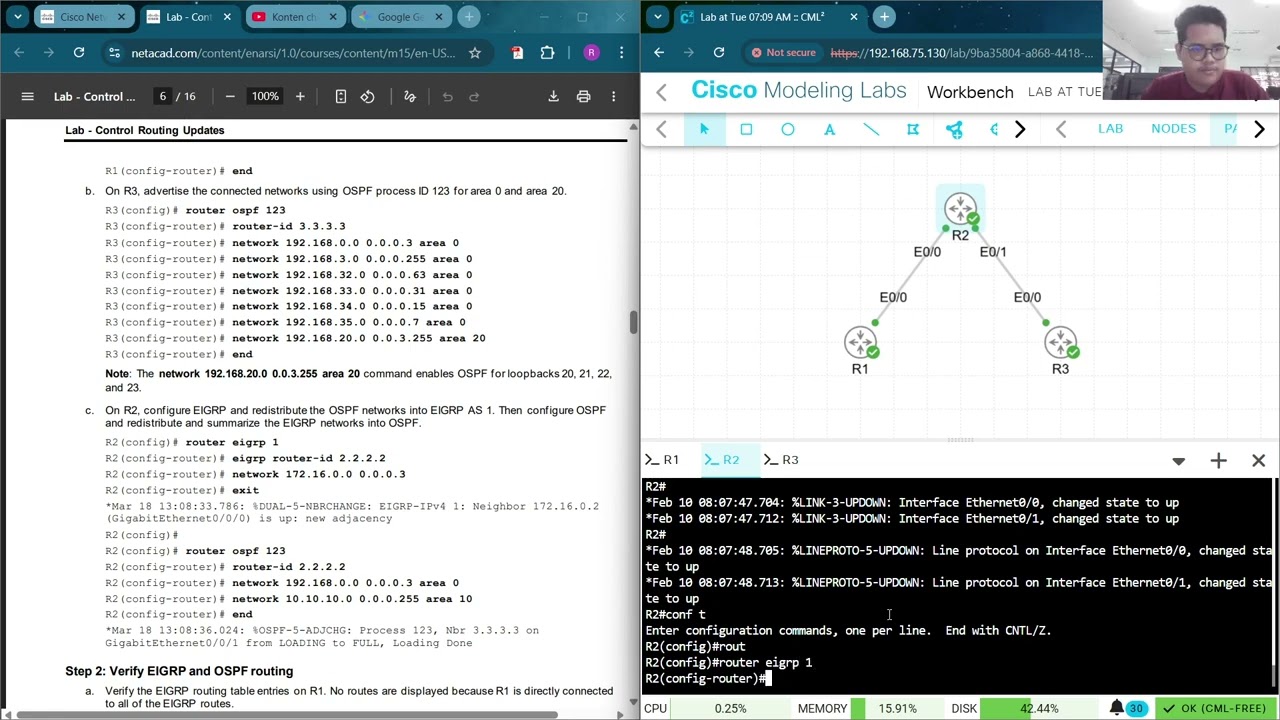
Task: Select the move canvas area tool
Action: 913,129
